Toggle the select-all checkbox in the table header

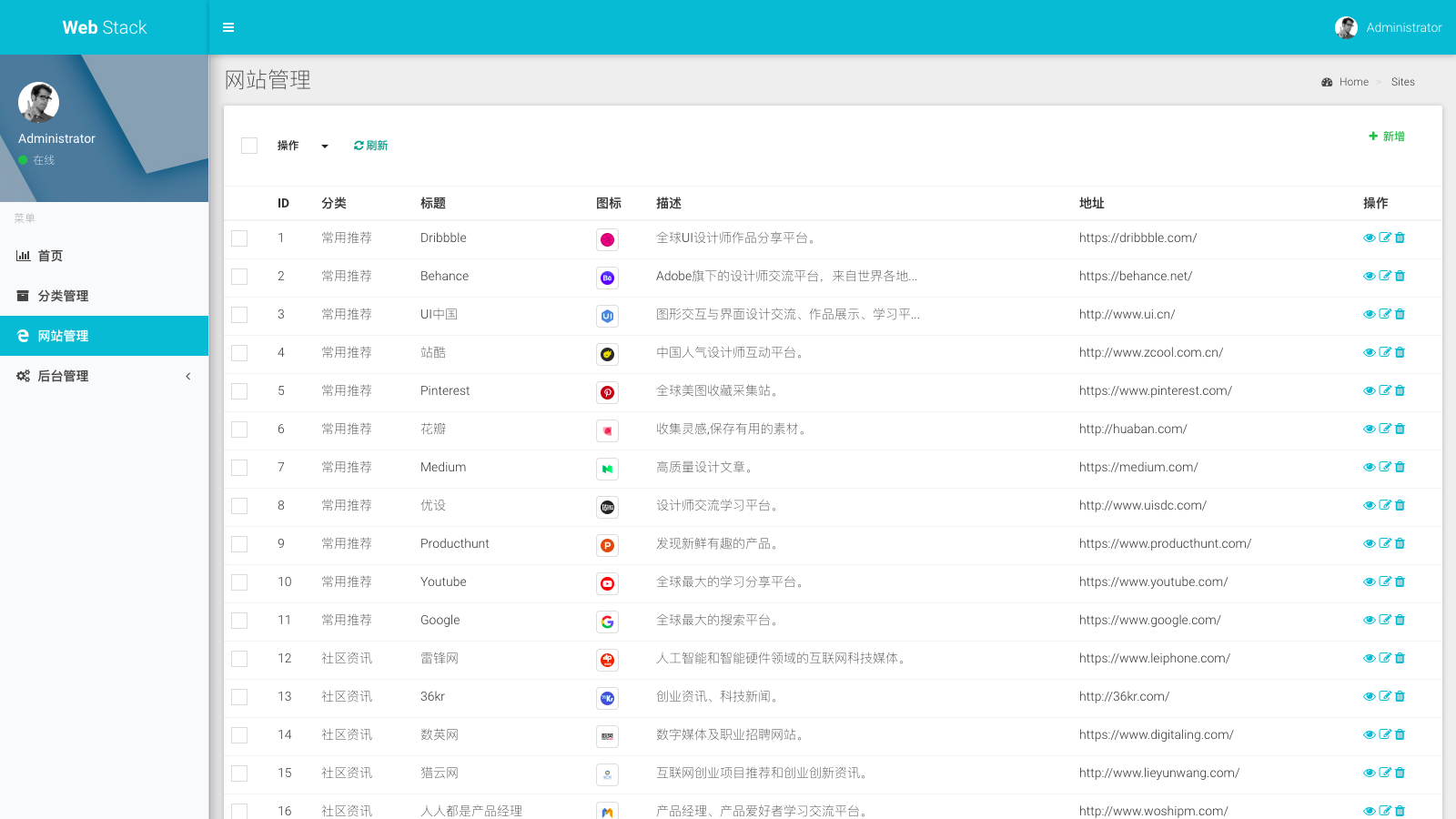[x=248, y=145]
